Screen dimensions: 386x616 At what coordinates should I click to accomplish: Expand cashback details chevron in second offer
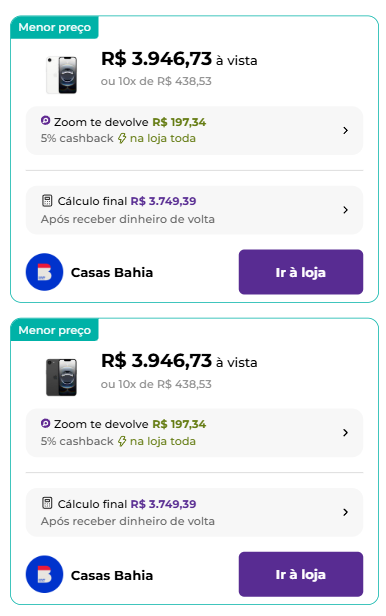click(346, 433)
